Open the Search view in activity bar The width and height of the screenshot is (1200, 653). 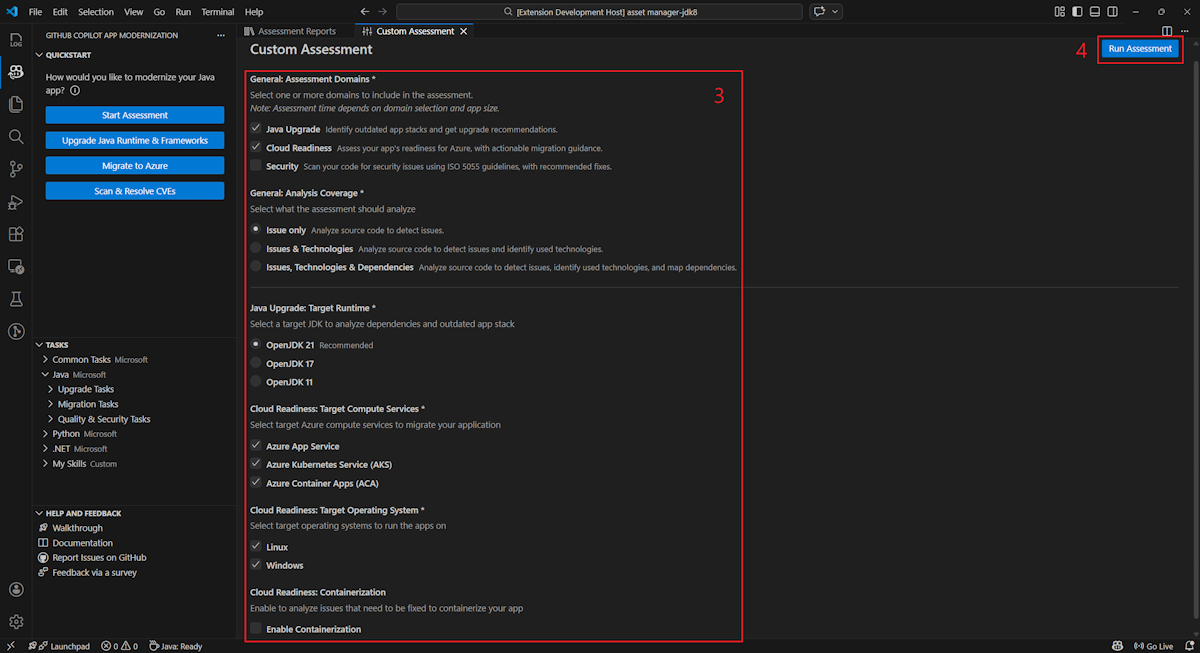15,137
